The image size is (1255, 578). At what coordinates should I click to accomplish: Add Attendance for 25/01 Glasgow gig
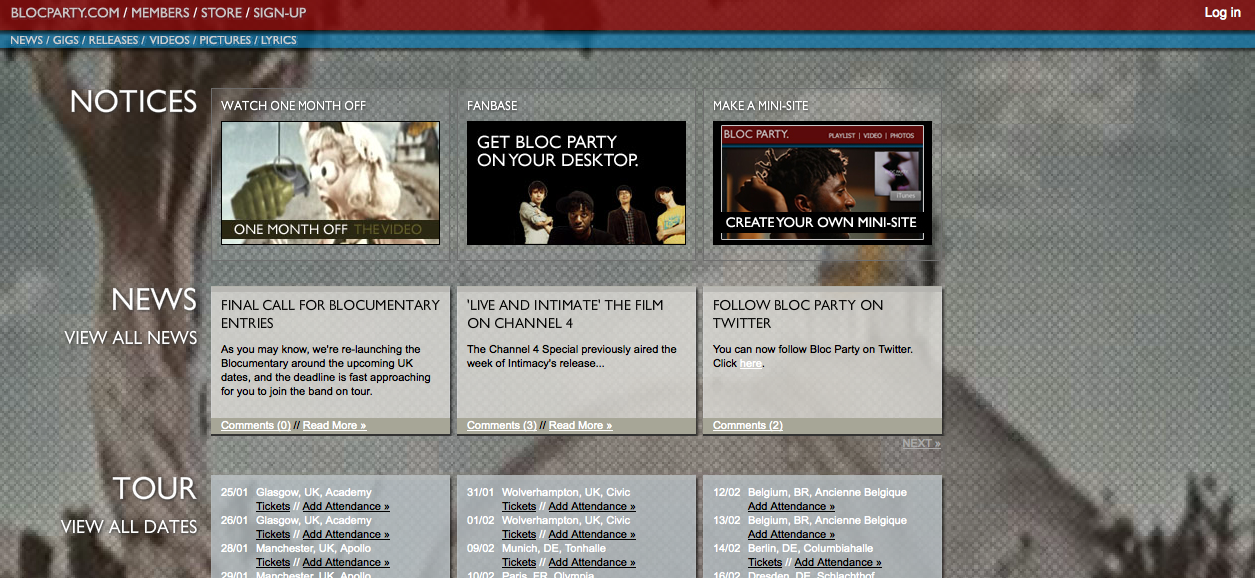click(346, 506)
